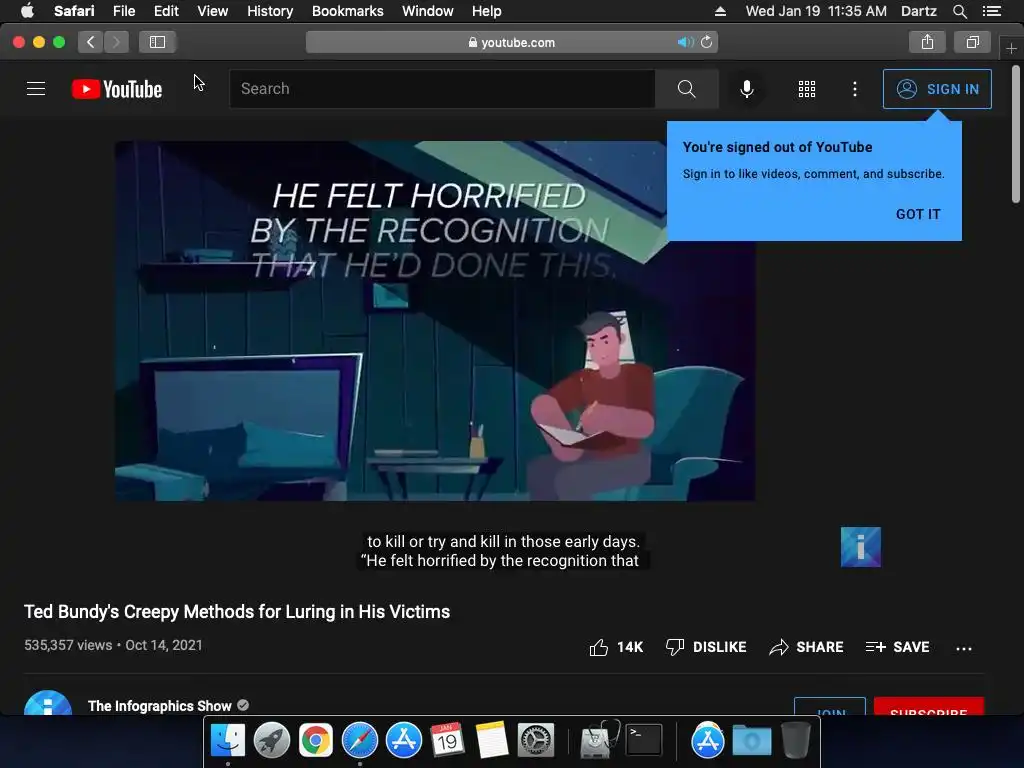Open Google Chrome from the Dock
Screen dimensions: 1024x768
coord(316,741)
